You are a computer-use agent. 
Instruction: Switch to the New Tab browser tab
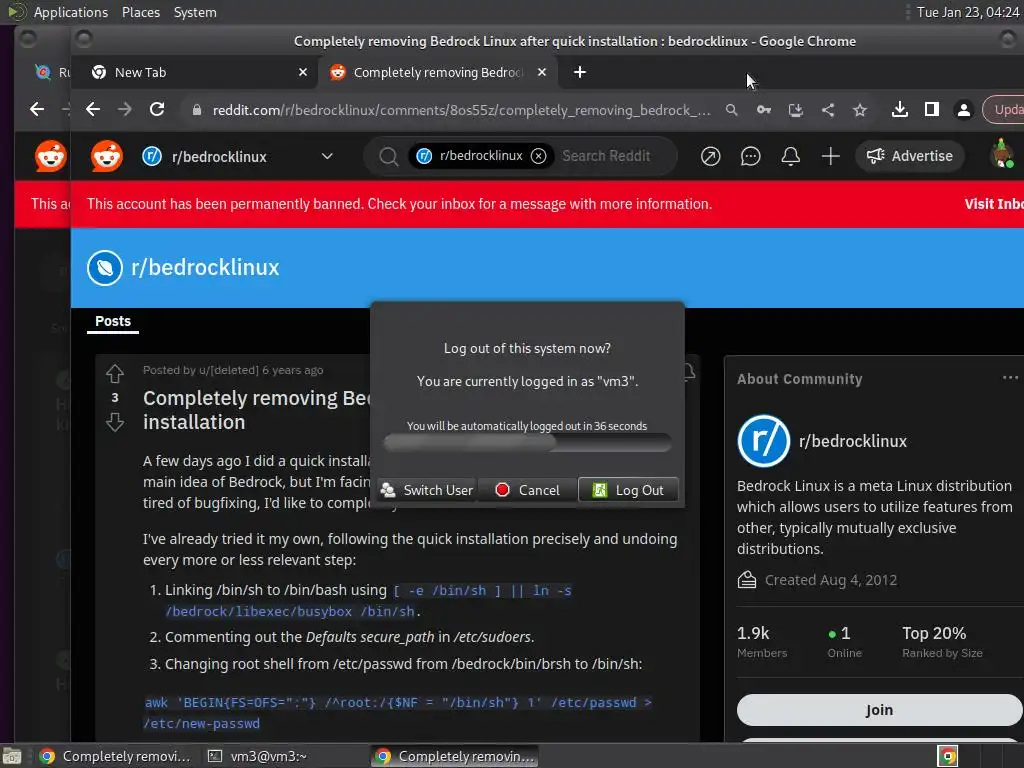pyautogui.click(x=195, y=72)
